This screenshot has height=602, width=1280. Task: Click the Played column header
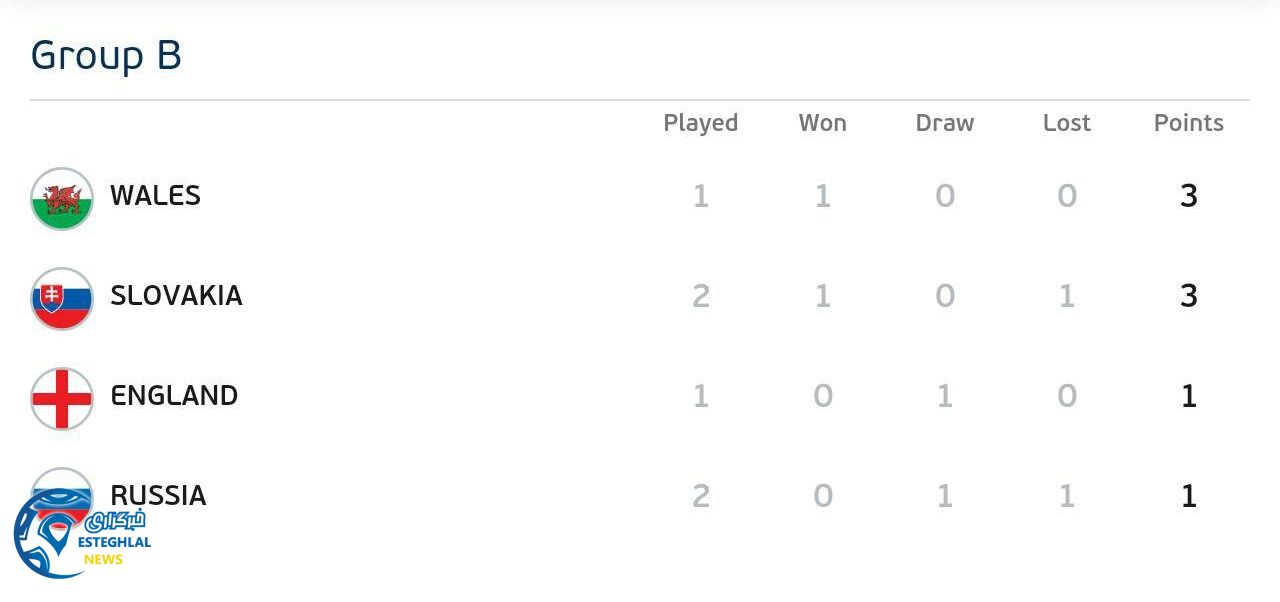click(x=700, y=123)
